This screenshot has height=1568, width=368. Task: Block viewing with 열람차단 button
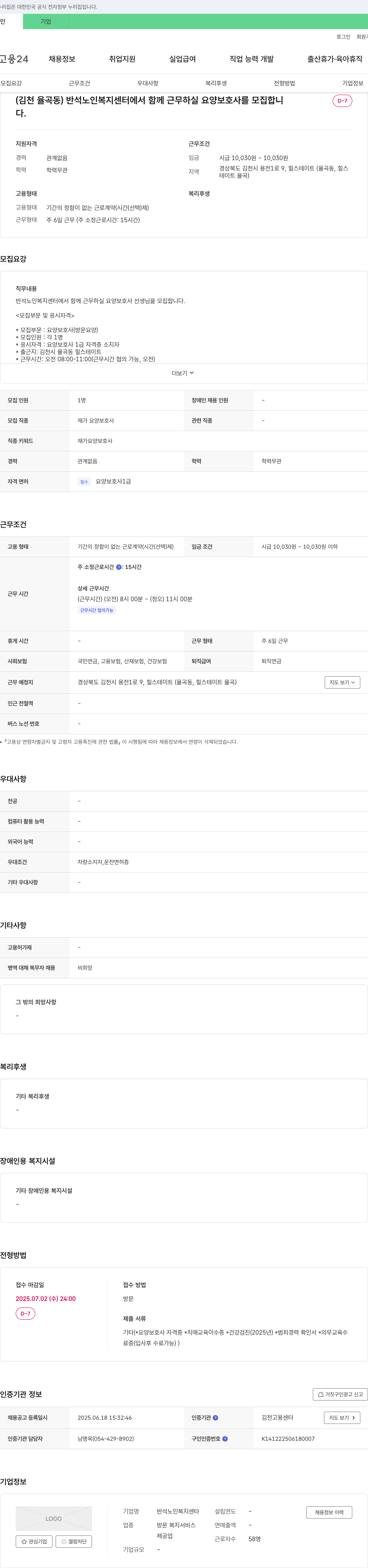[x=74, y=1541]
